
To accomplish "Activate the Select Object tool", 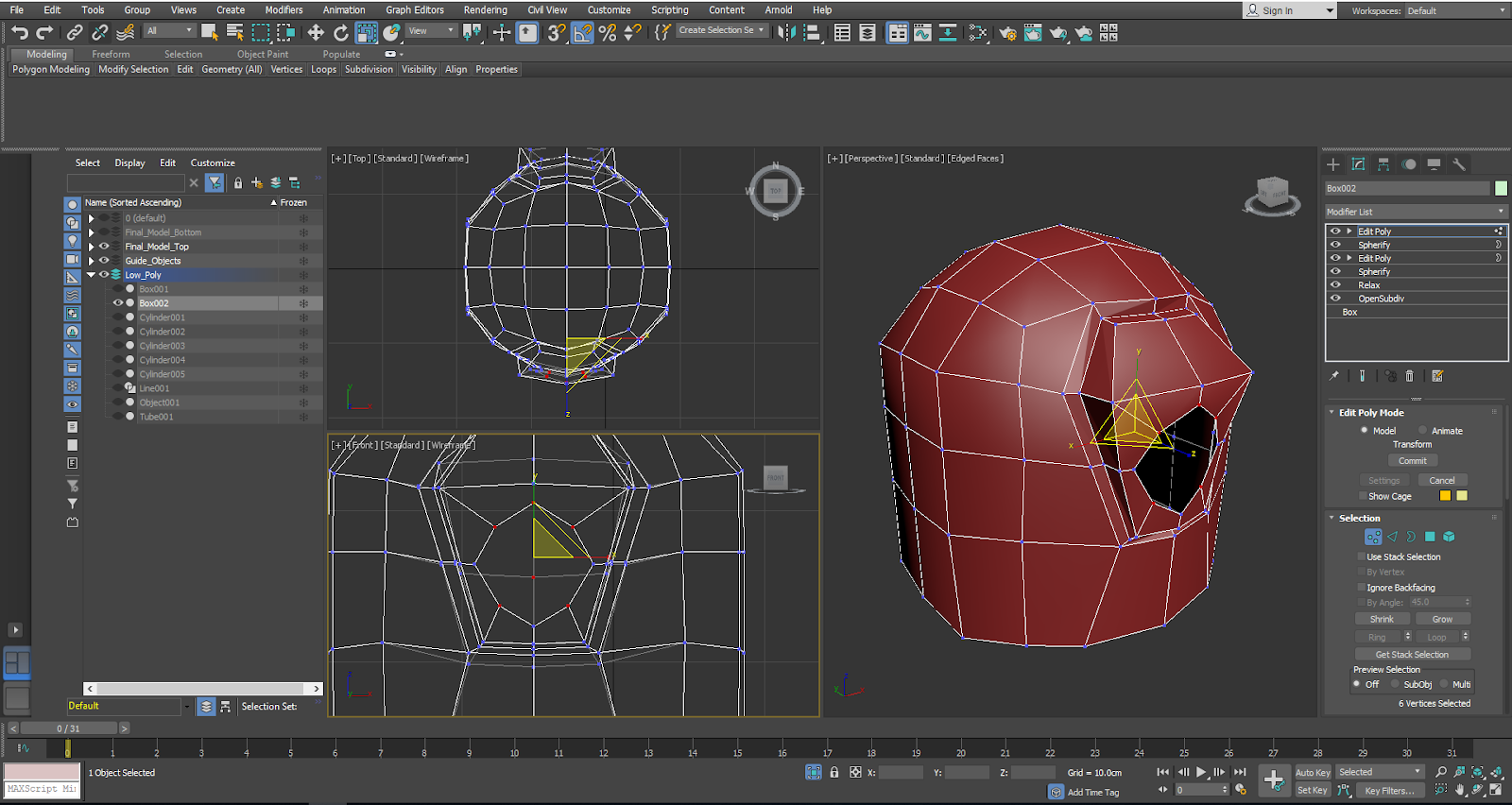I will [210, 32].
